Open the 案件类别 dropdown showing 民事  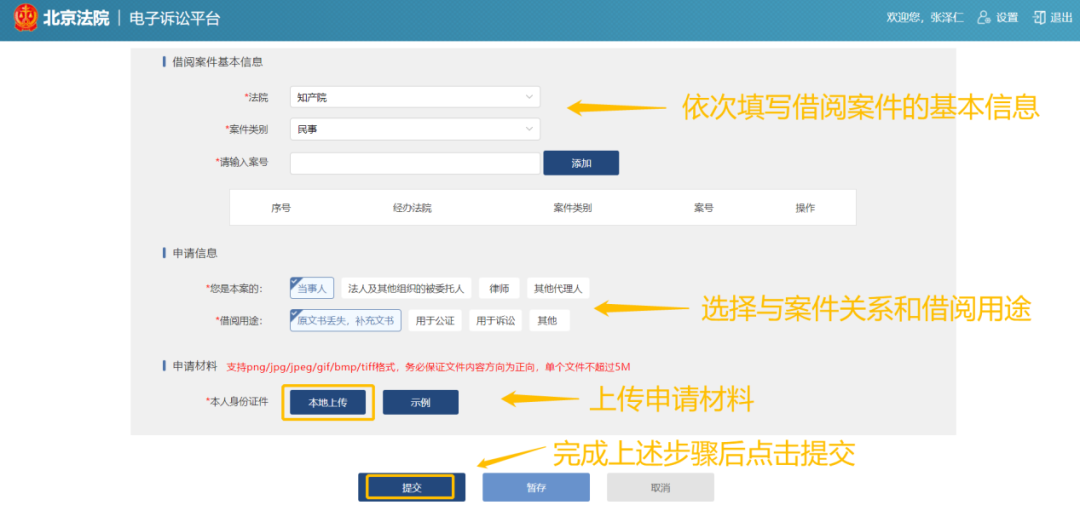click(x=415, y=129)
